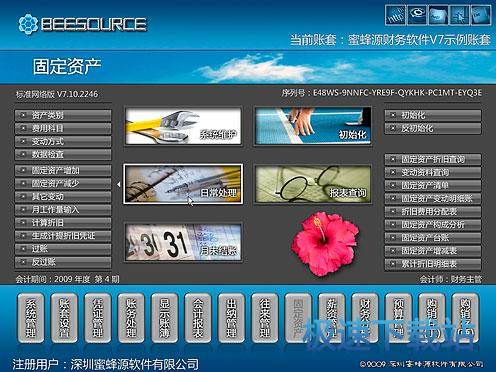Open 累计折旧明细表 report
The image size is (496, 372).
pos(433,264)
